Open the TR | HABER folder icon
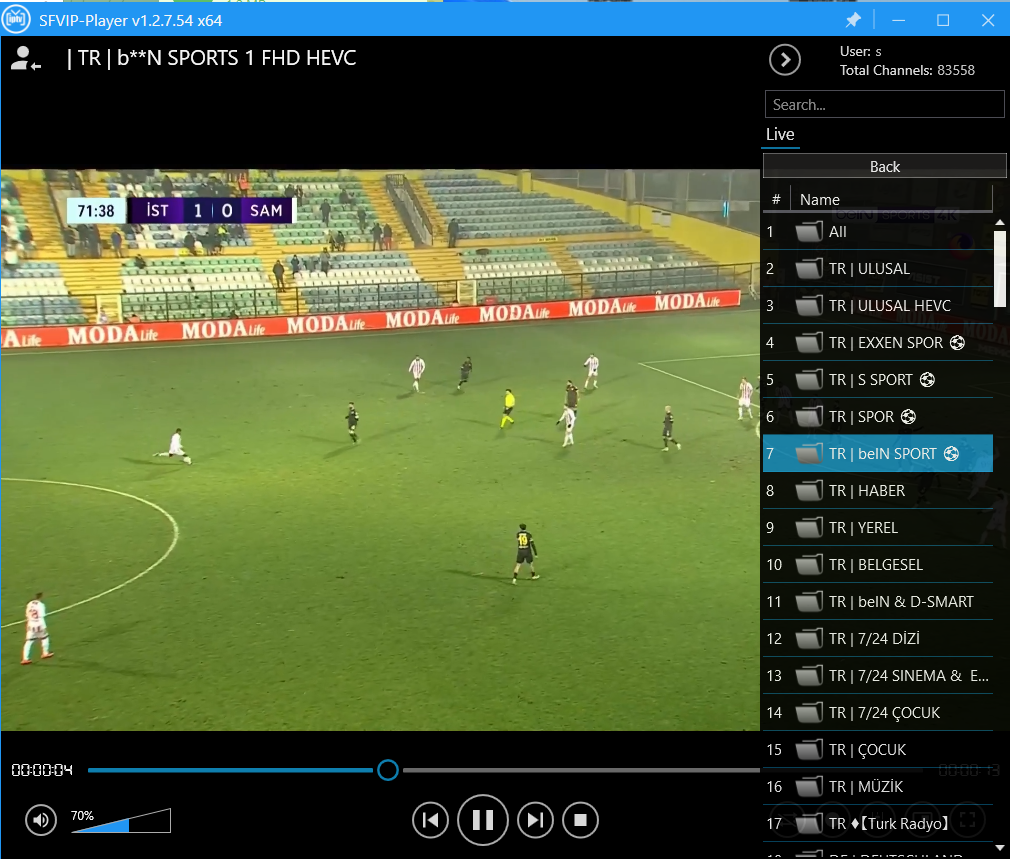1010x859 pixels. pos(809,491)
